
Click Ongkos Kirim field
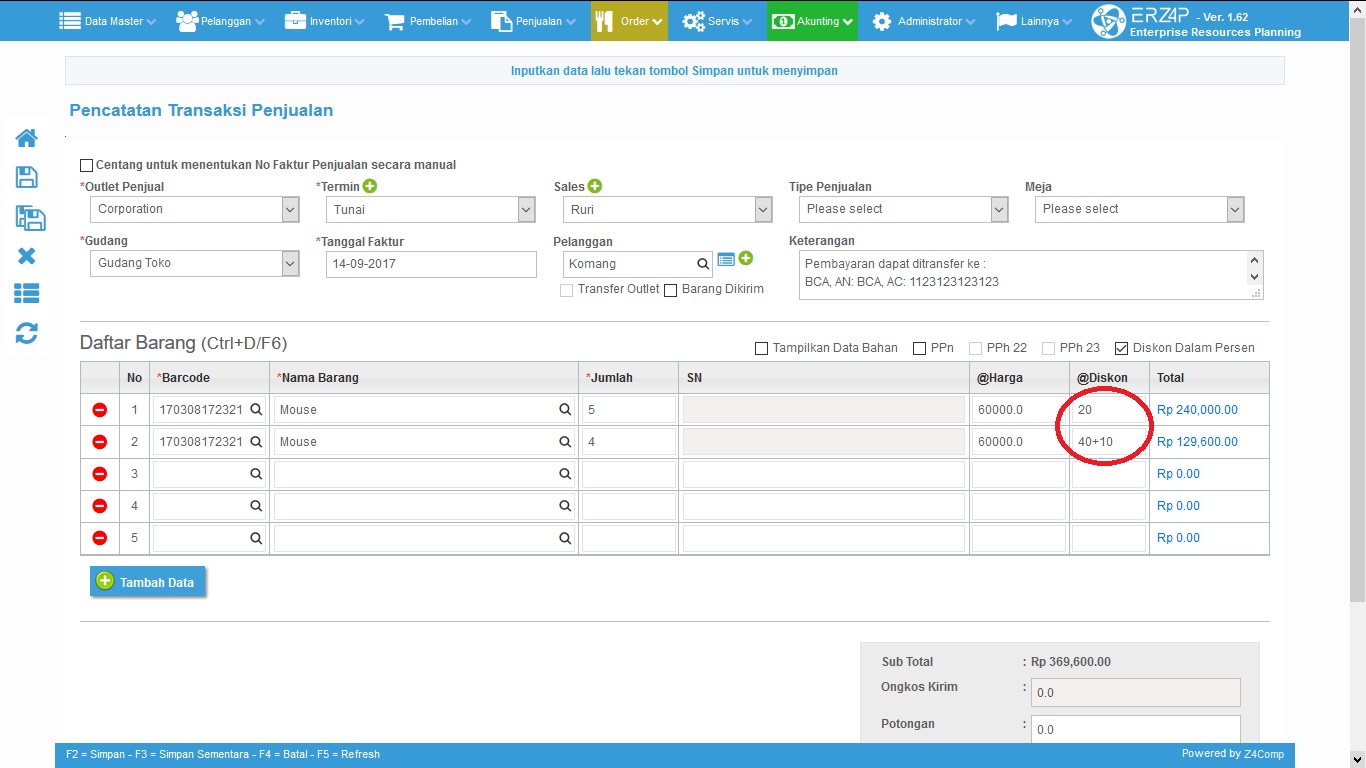pos(1135,692)
